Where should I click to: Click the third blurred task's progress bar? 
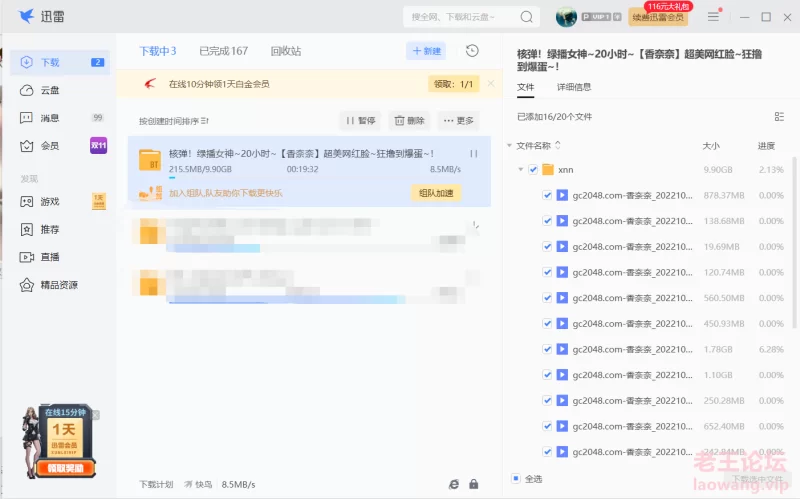click(x=316, y=300)
